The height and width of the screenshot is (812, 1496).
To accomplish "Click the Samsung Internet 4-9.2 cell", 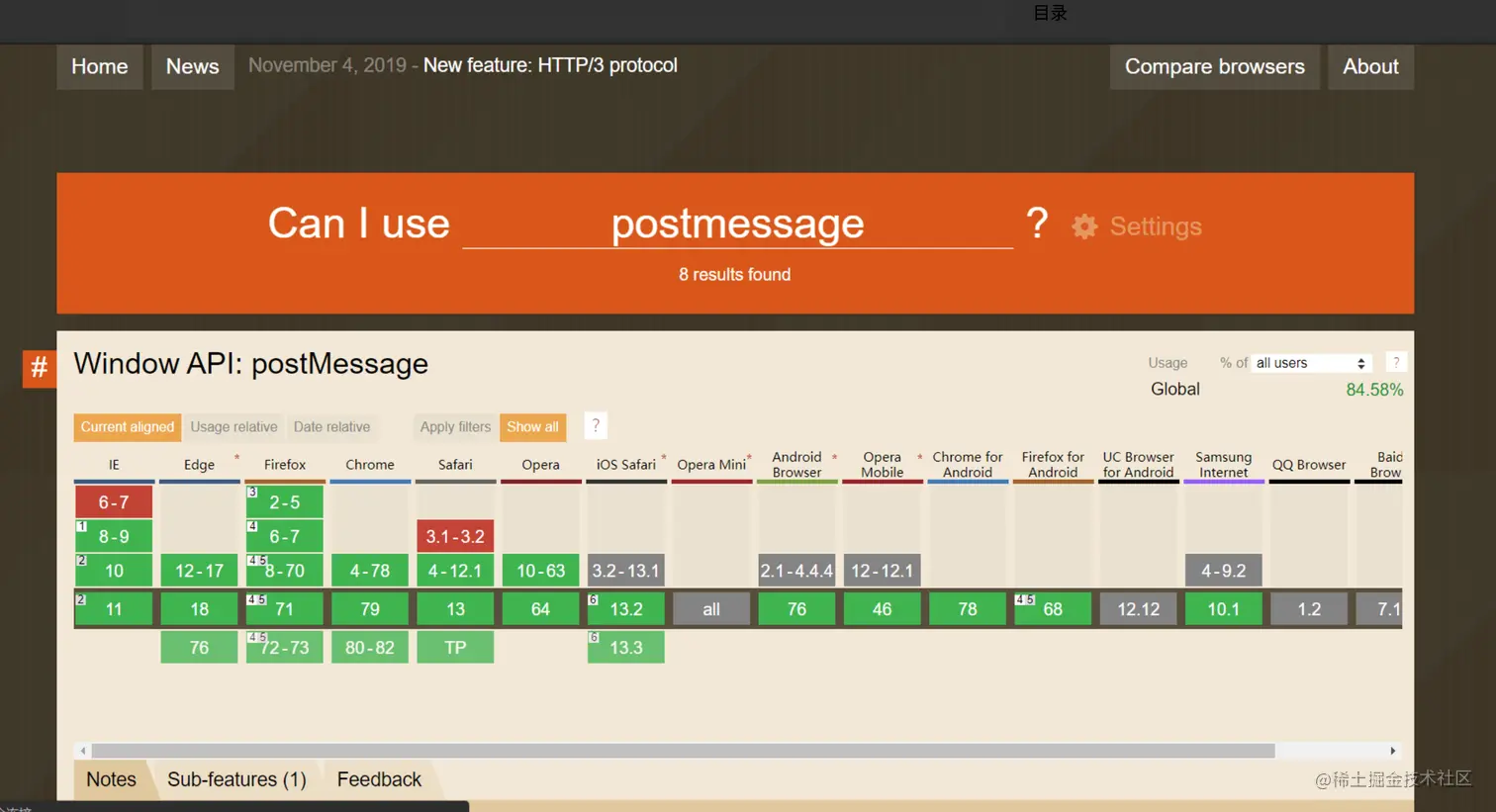I will [x=1224, y=571].
